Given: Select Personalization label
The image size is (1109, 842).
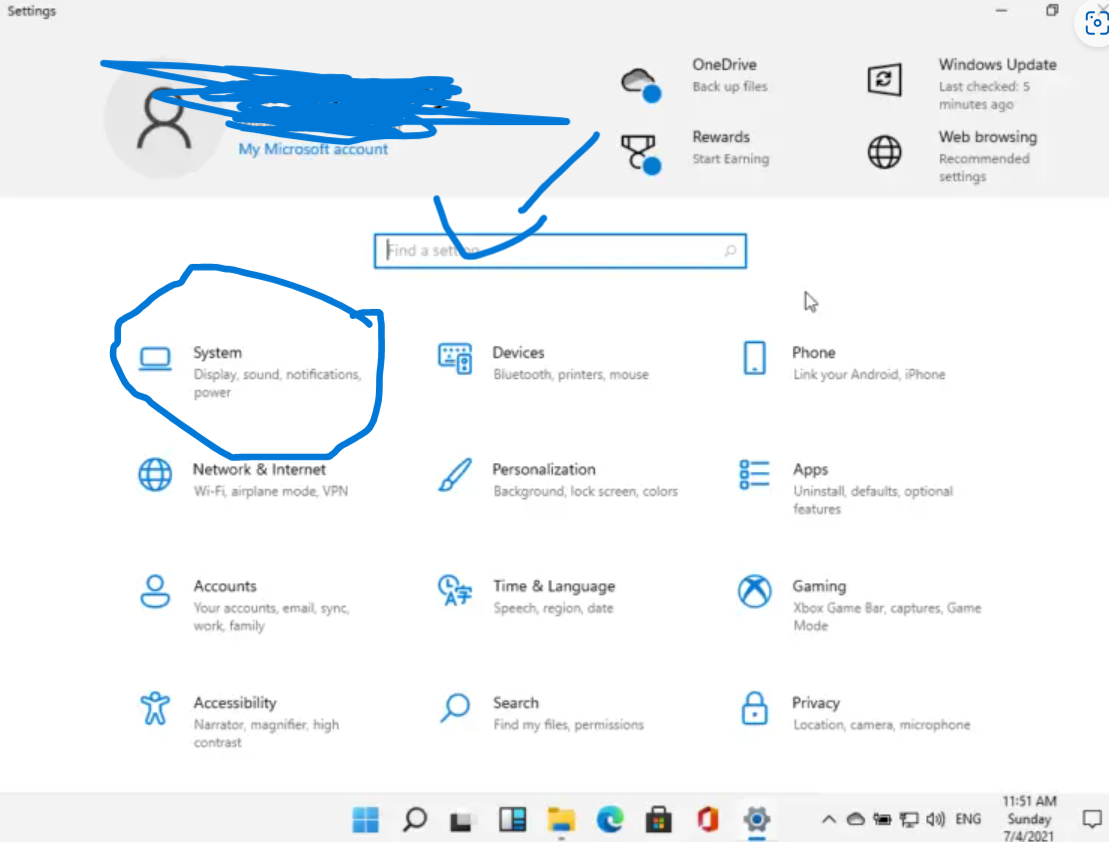Looking at the screenshot, I should pyautogui.click(x=544, y=469).
